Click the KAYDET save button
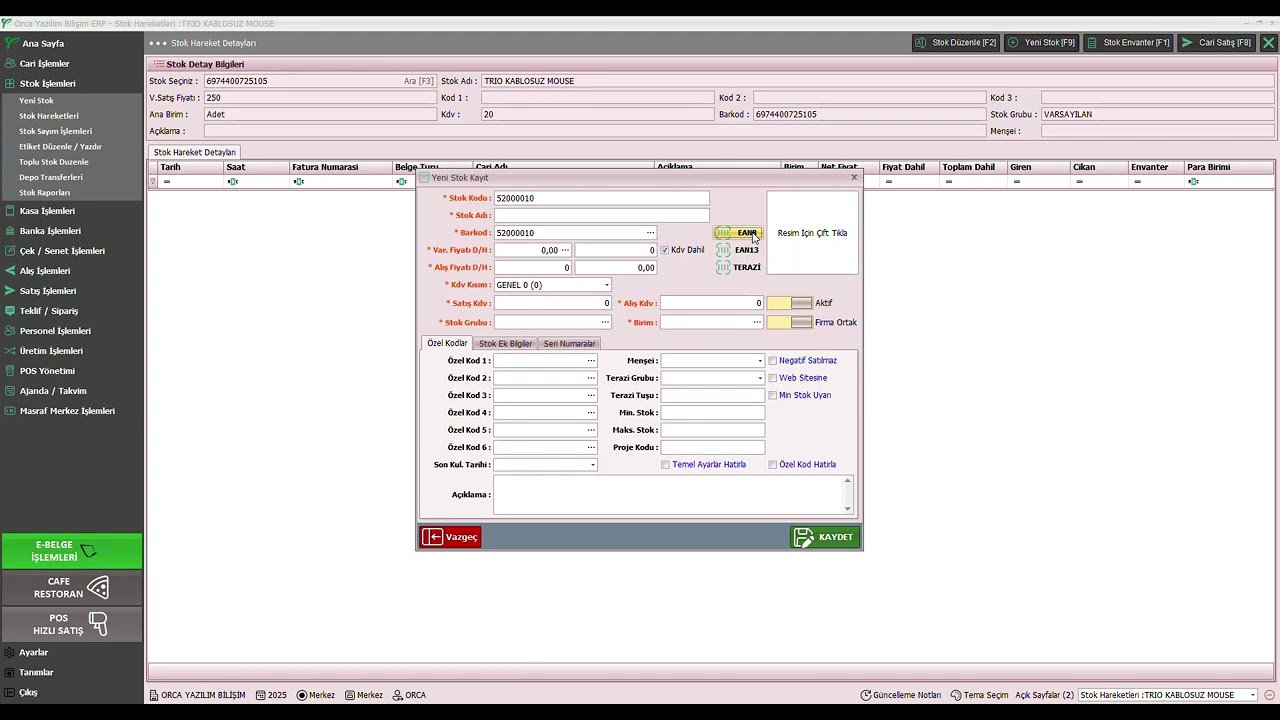This screenshot has width=1280, height=720. click(x=825, y=537)
